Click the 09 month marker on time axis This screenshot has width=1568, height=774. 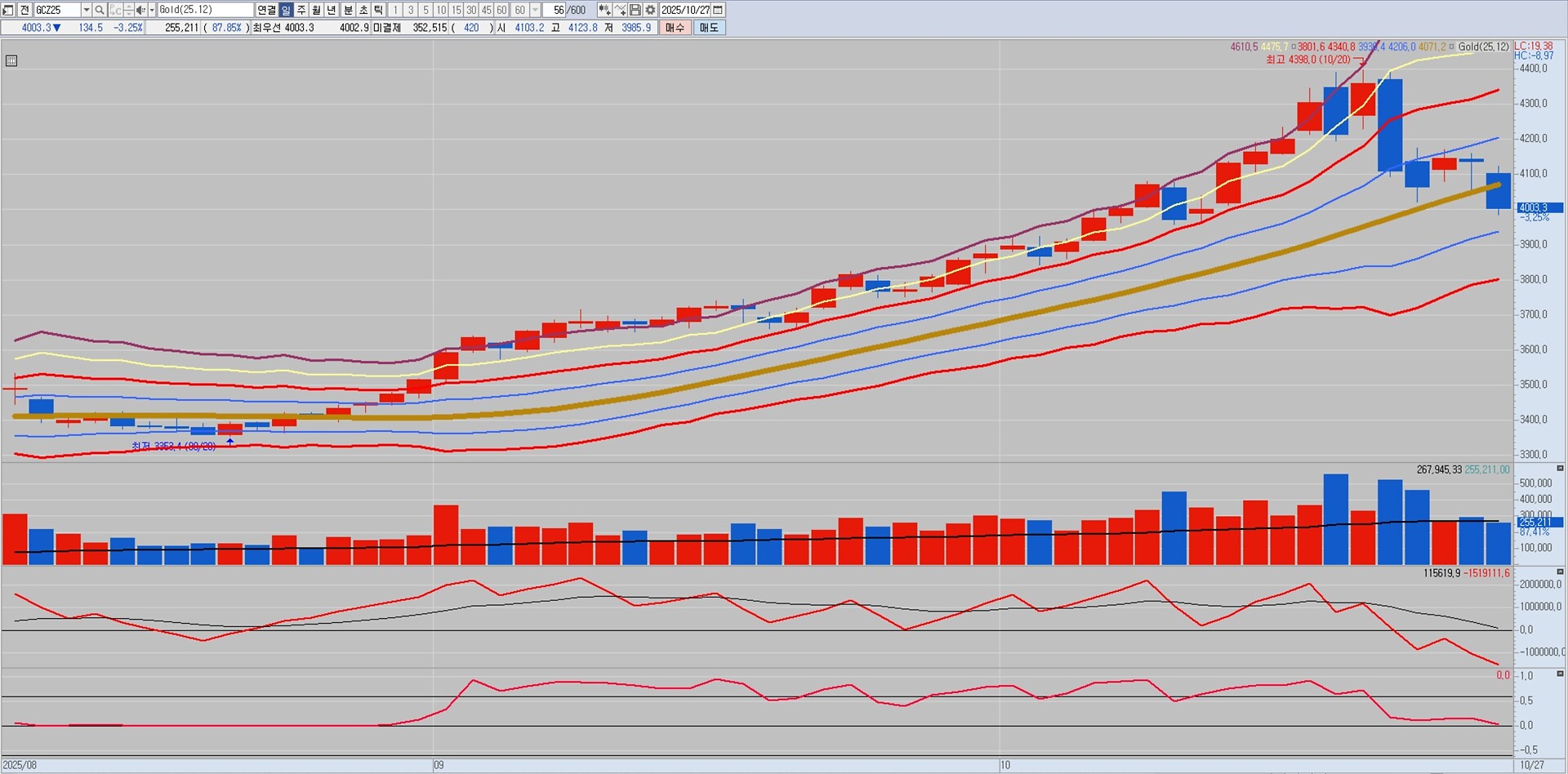tap(439, 765)
